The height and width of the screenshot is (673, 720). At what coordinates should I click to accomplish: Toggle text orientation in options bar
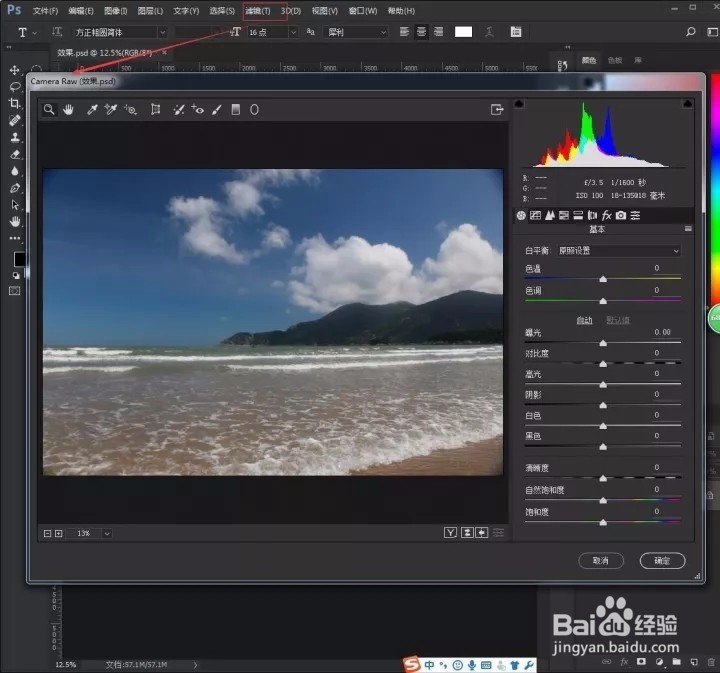click(57, 32)
